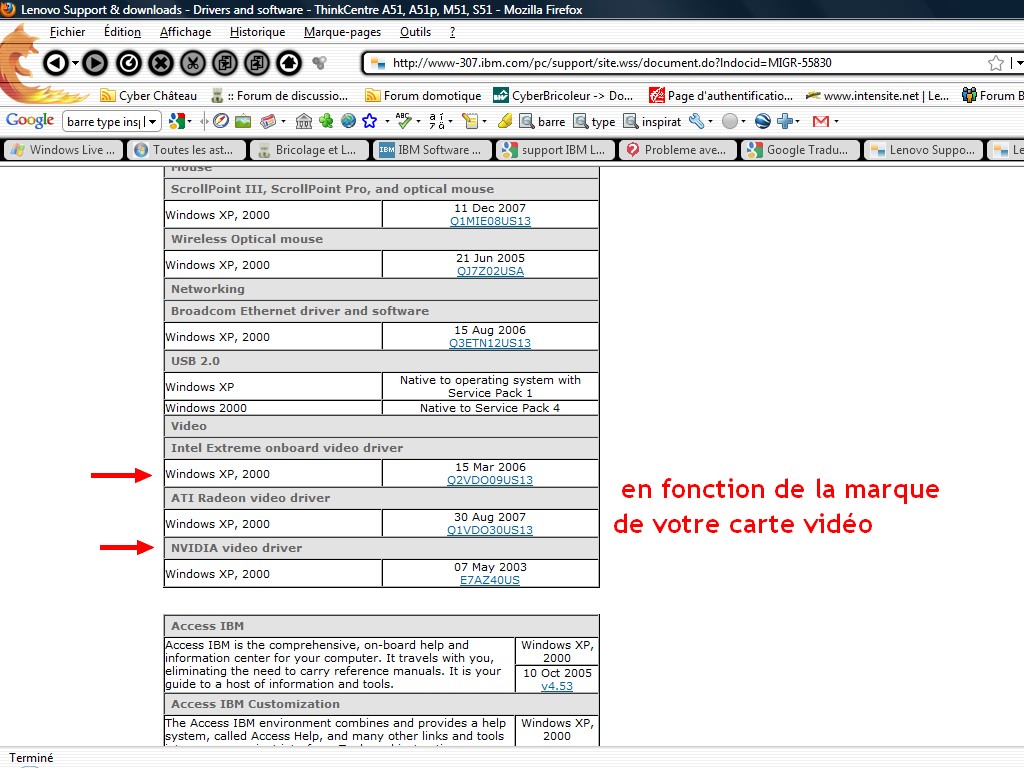Open the Cyber Château bookmark
Image resolution: width=1024 pixels, height=768 pixels.
tap(148, 95)
